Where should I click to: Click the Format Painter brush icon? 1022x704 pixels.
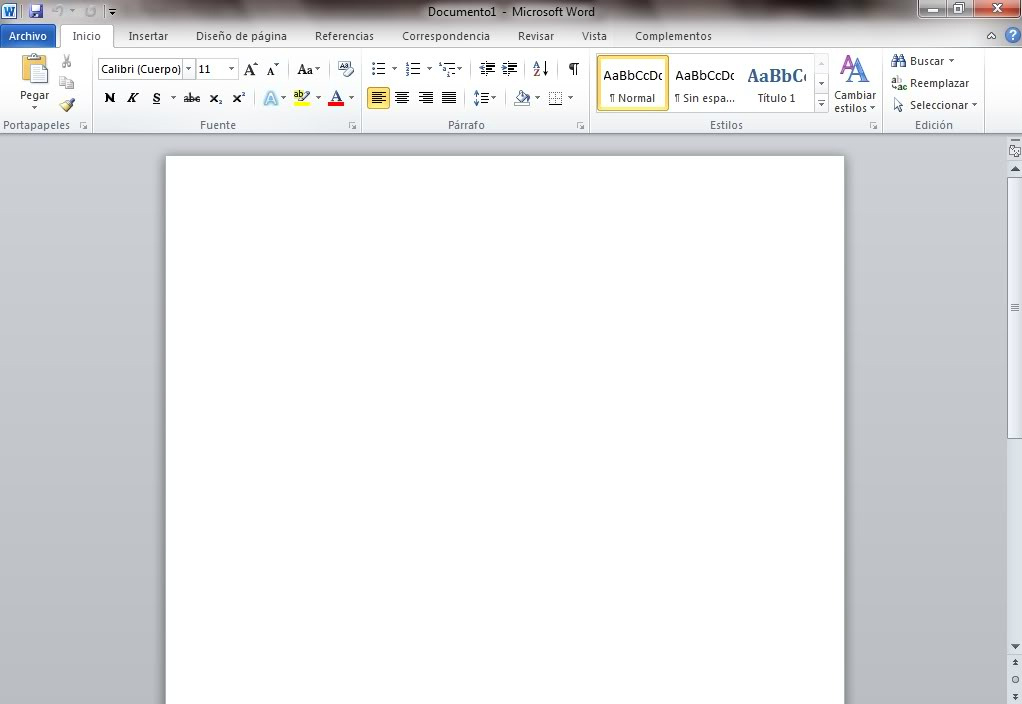pyautogui.click(x=67, y=104)
